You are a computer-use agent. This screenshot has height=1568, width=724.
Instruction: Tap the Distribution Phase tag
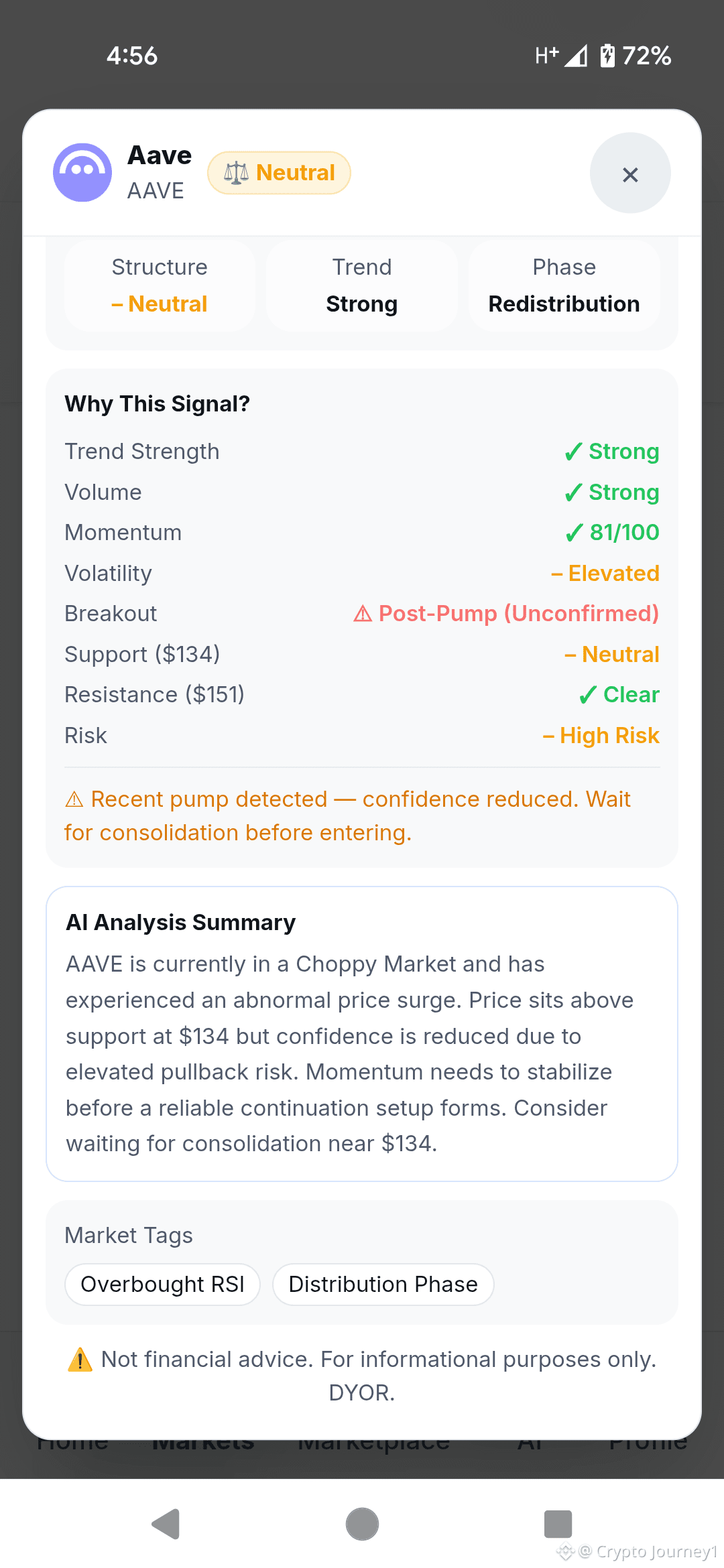[x=383, y=1285]
